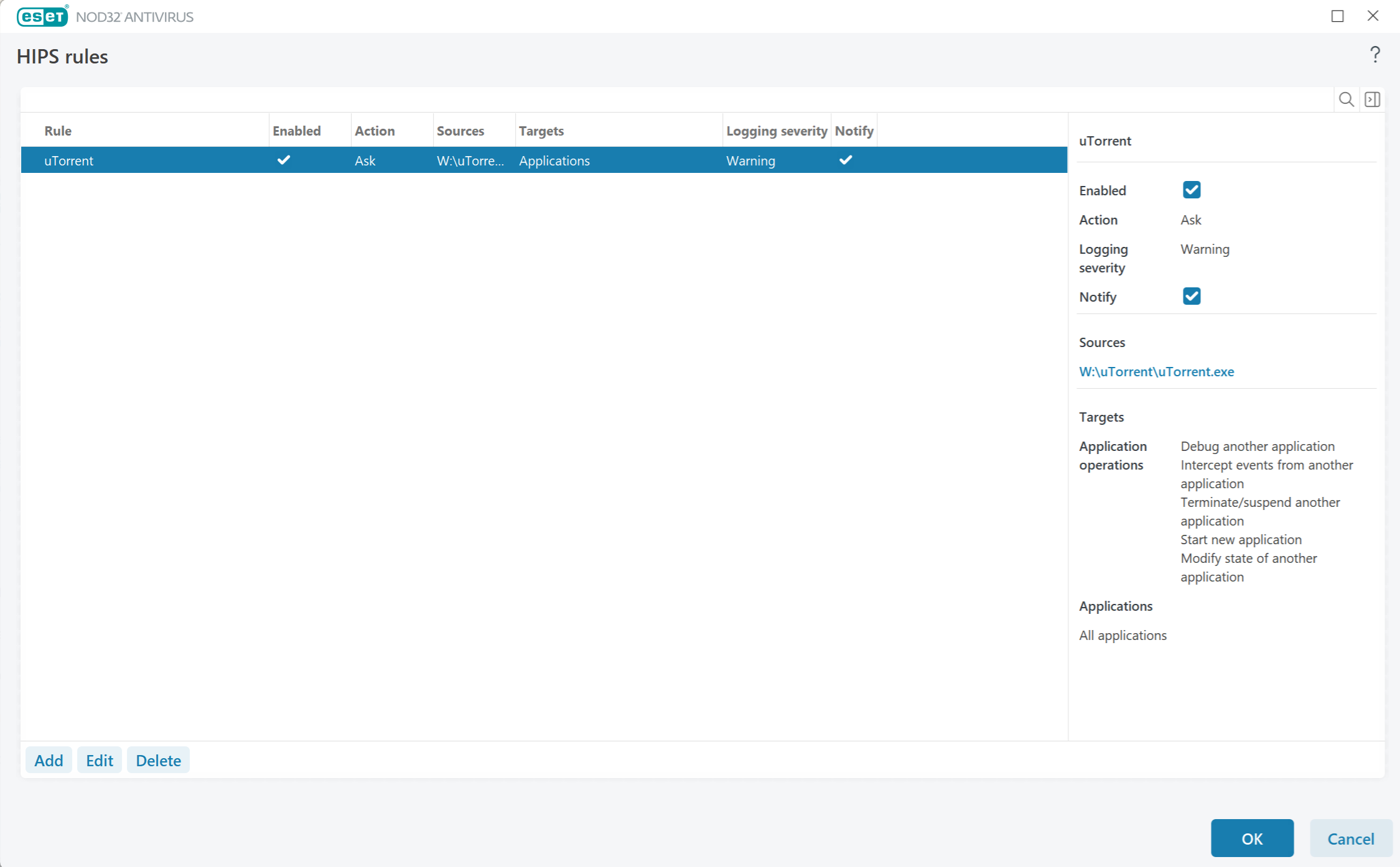The height and width of the screenshot is (867, 1400).
Task: Toggle Notify checkbox in details panel
Action: [1191, 297]
